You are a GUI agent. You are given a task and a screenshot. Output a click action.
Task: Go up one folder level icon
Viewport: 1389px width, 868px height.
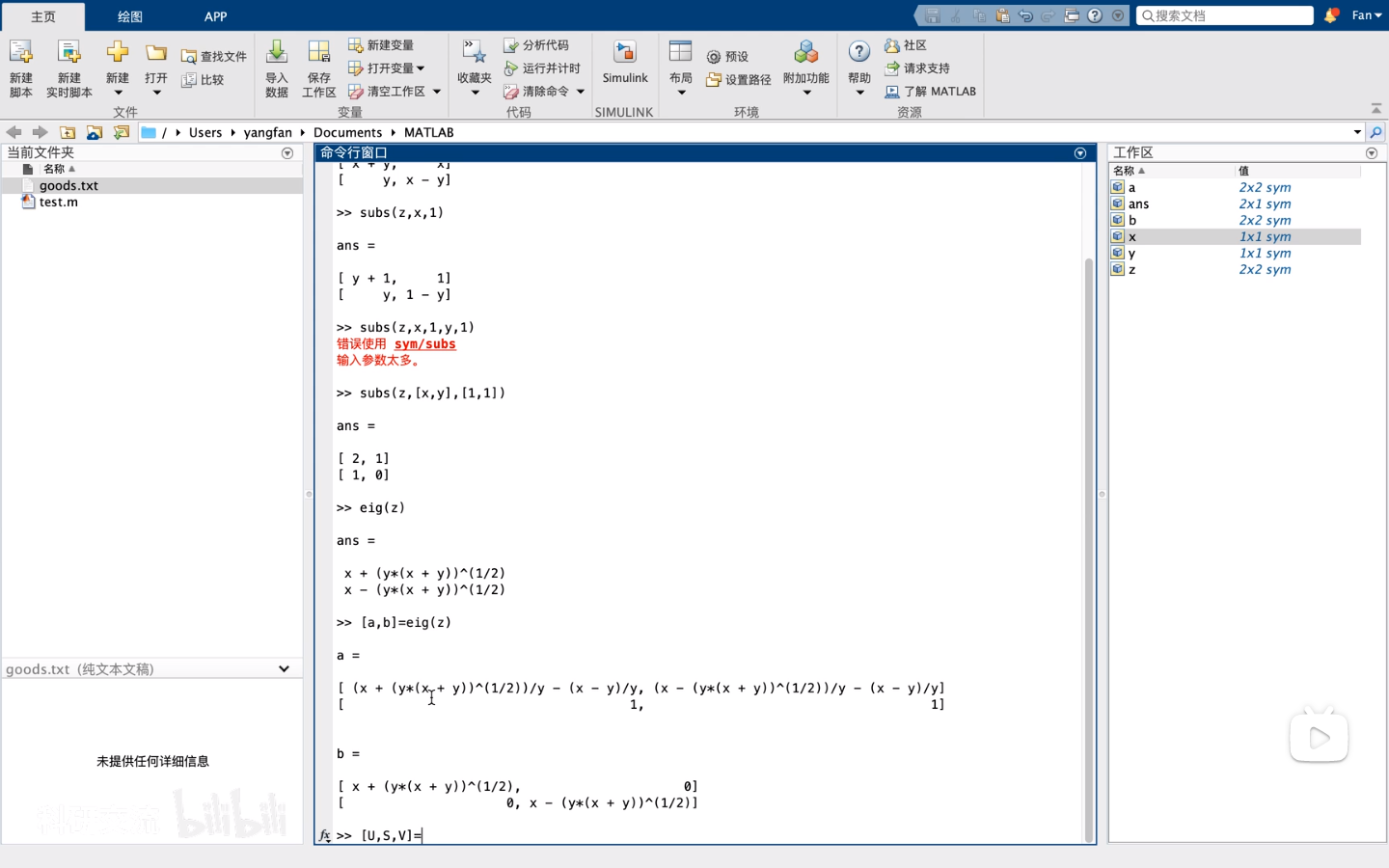click(x=68, y=132)
